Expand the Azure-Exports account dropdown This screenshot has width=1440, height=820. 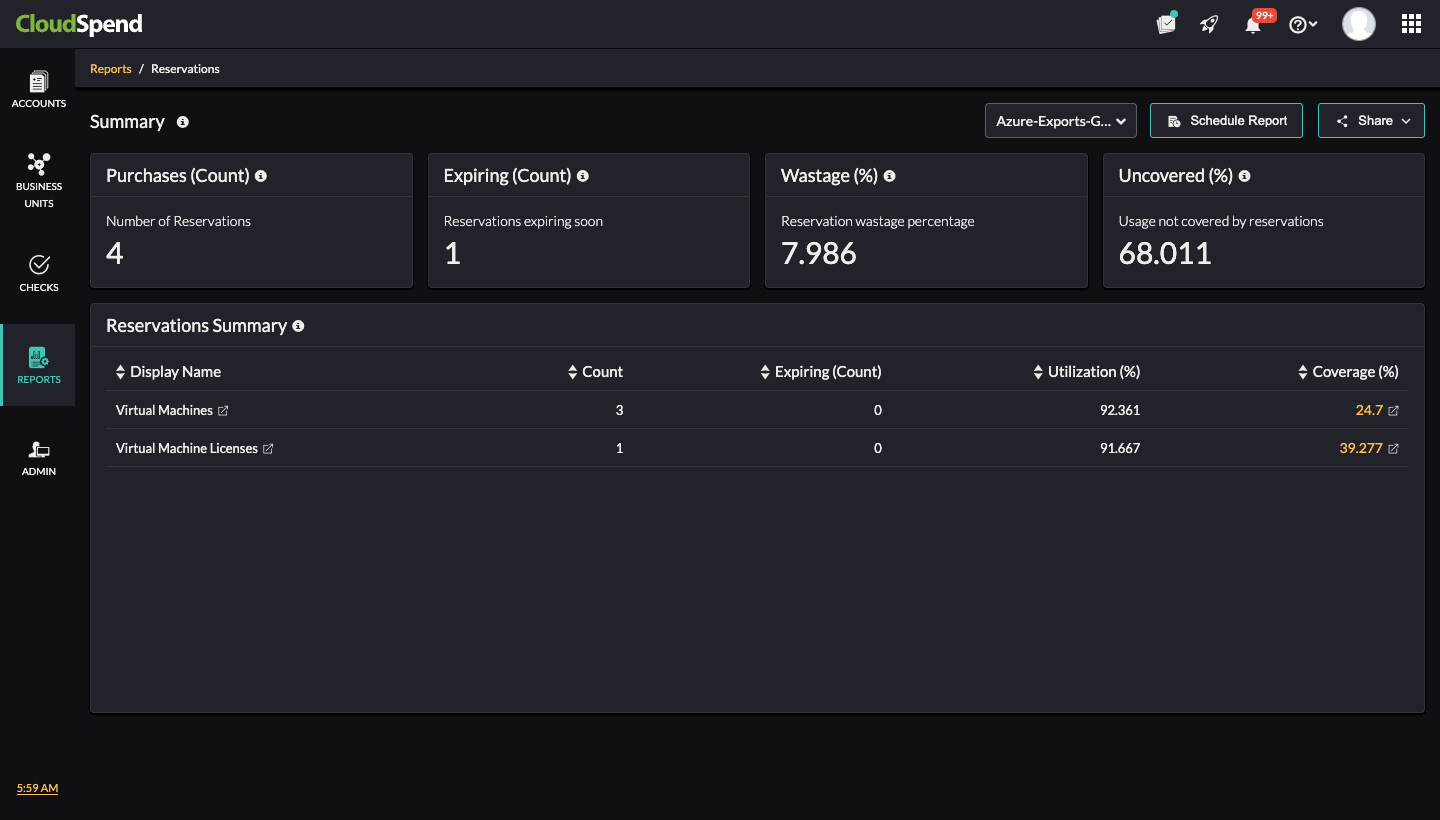pyautogui.click(x=1060, y=121)
